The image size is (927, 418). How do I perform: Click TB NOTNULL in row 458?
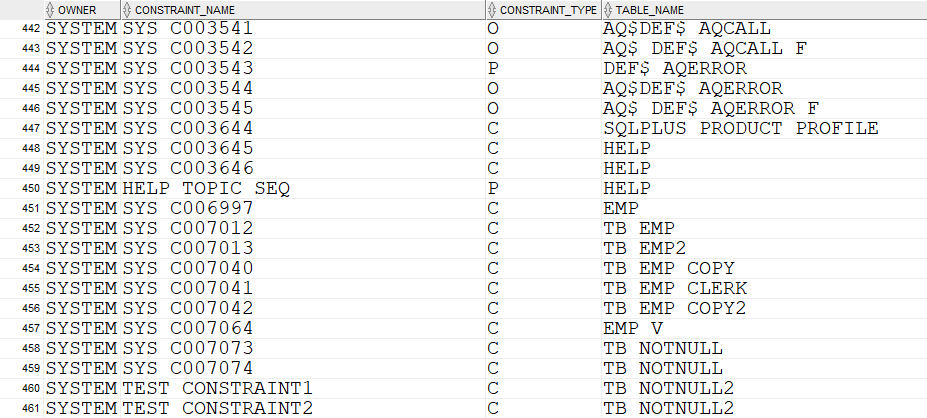tap(663, 349)
